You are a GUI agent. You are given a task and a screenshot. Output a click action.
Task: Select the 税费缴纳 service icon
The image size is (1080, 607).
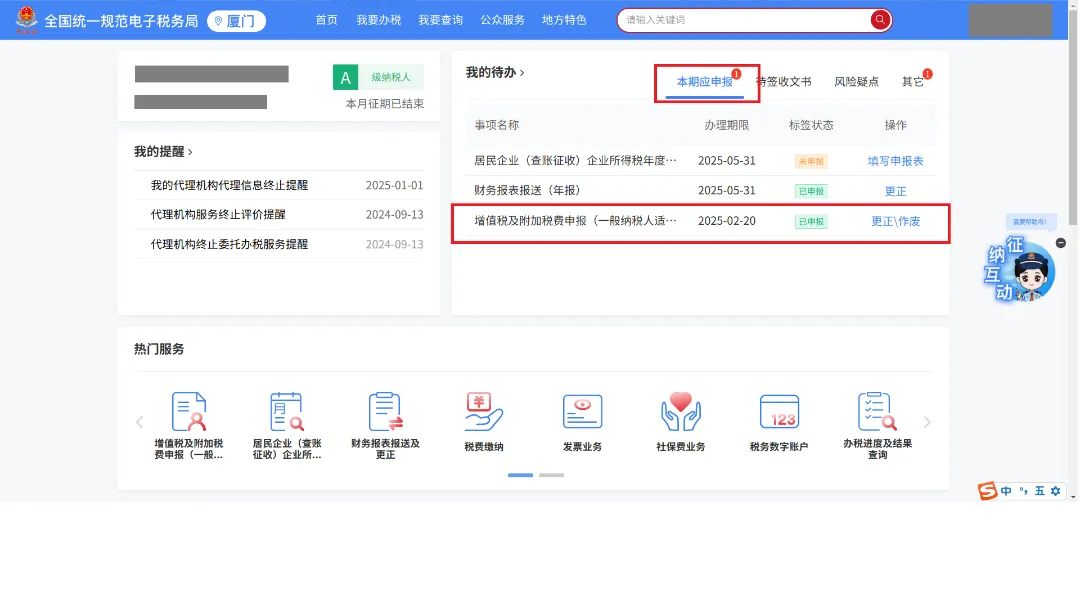click(x=484, y=412)
